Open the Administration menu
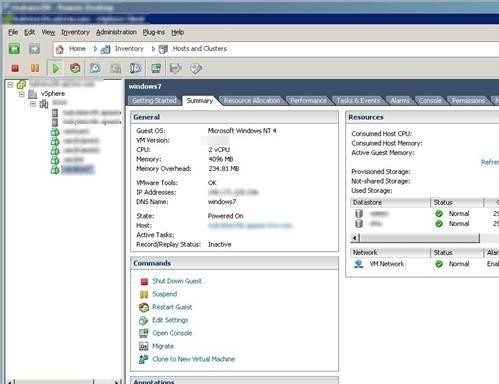 tap(116, 32)
